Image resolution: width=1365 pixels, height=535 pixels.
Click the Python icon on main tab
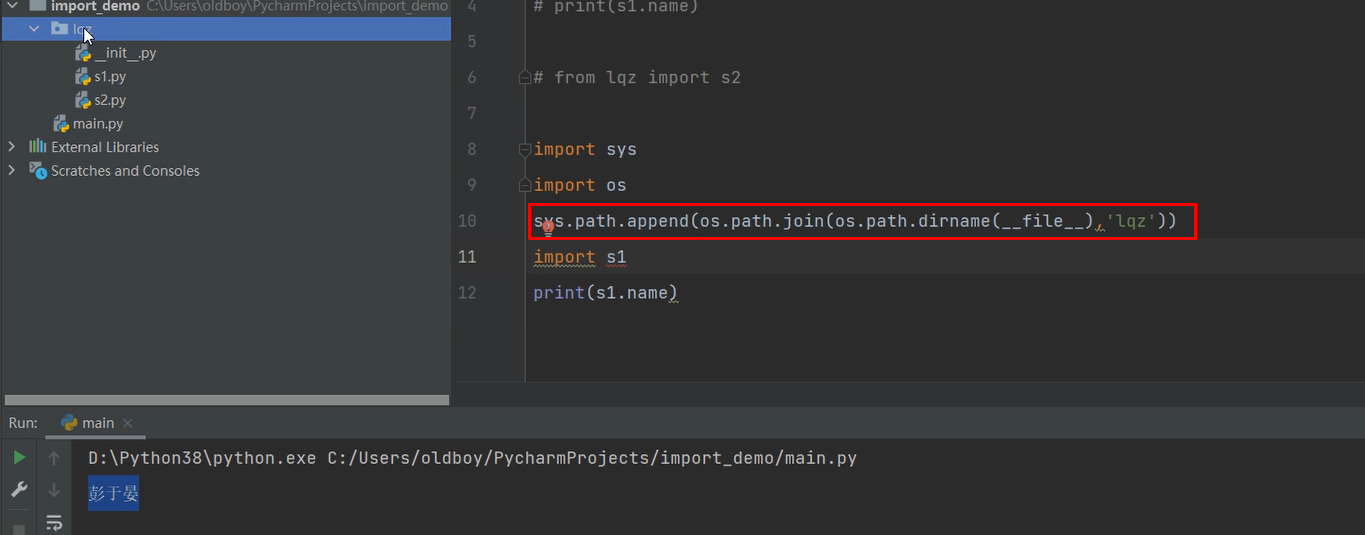(x=69, y=423)
